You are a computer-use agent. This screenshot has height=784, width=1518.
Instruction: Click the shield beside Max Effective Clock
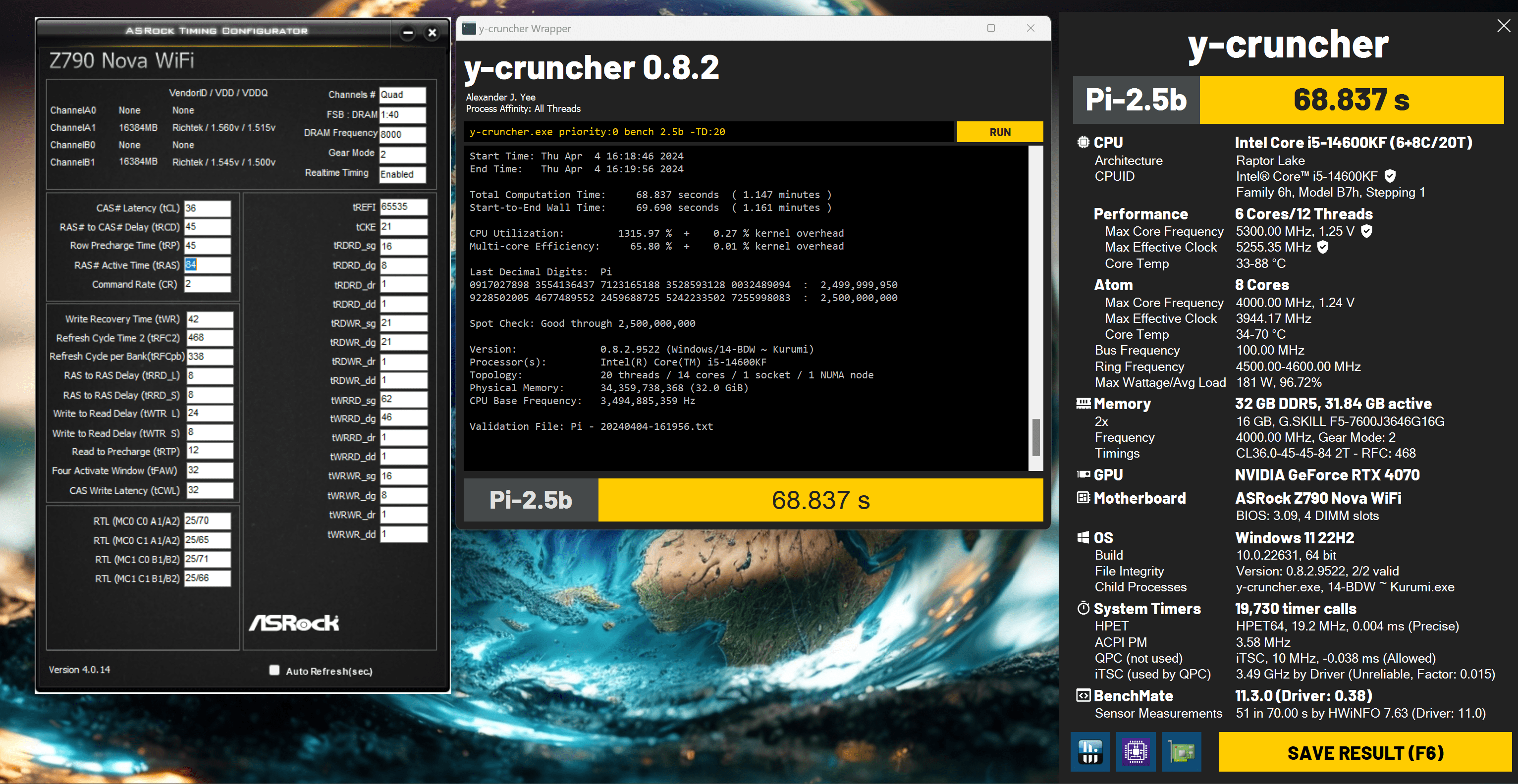coord(1323,248)
